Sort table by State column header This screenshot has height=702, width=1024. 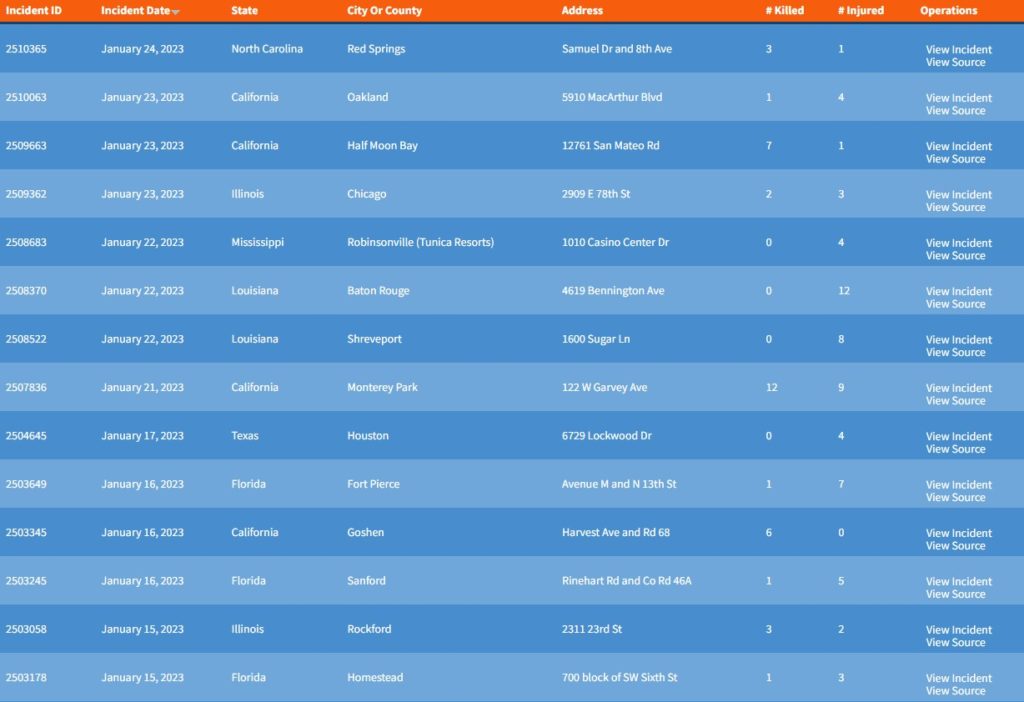[244, 11]
